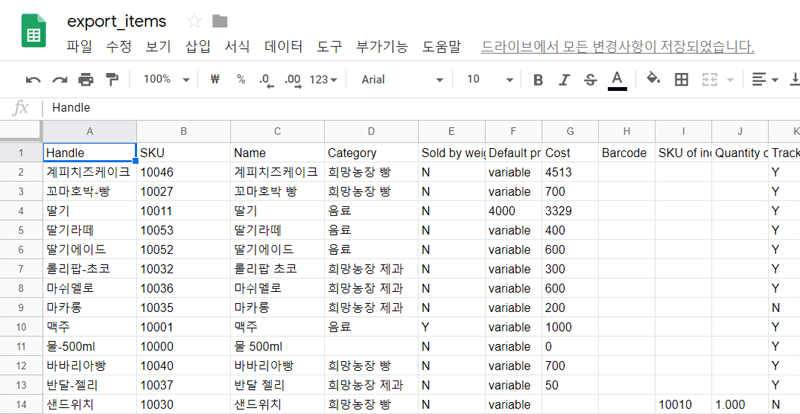Viewport: 800px width, 414px height.
Task: Increase decimal places
Action: click(293, 80)
